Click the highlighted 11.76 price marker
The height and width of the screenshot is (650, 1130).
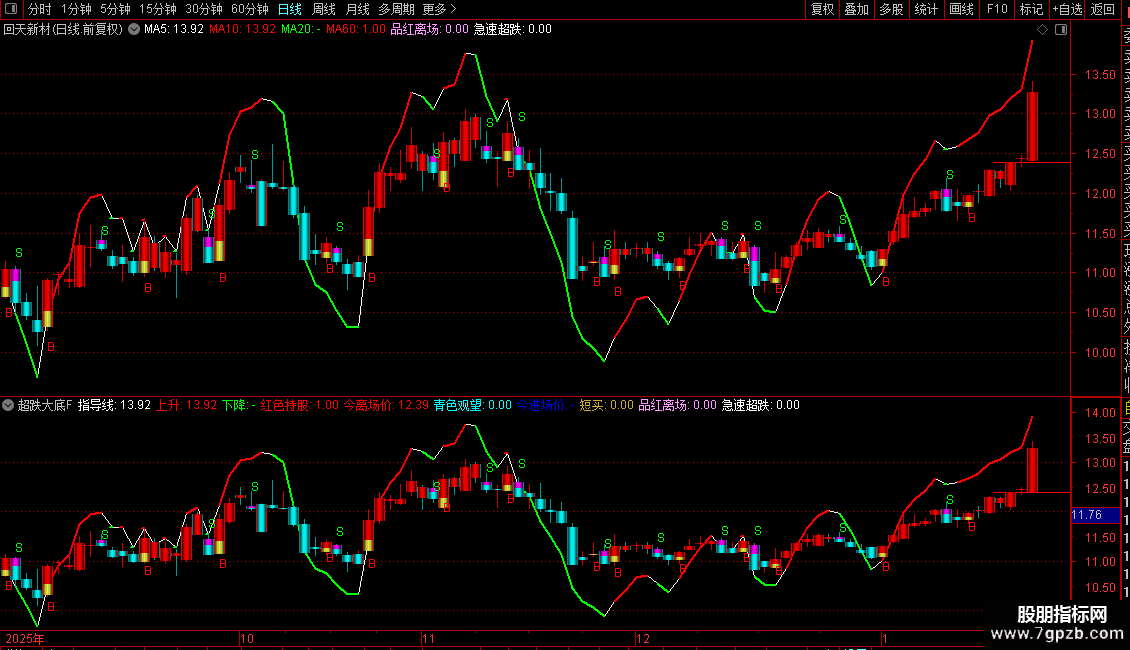(1095, 515)
